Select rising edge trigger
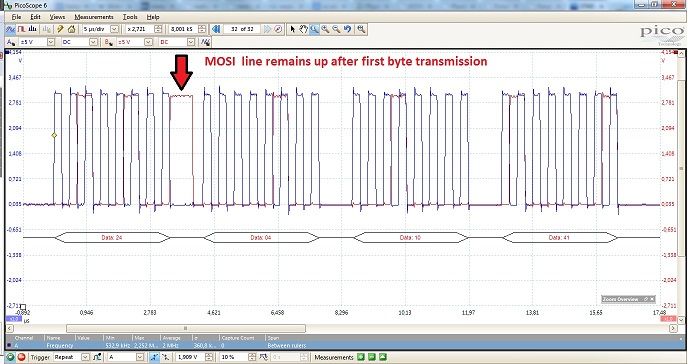 [x=154, y=357]
